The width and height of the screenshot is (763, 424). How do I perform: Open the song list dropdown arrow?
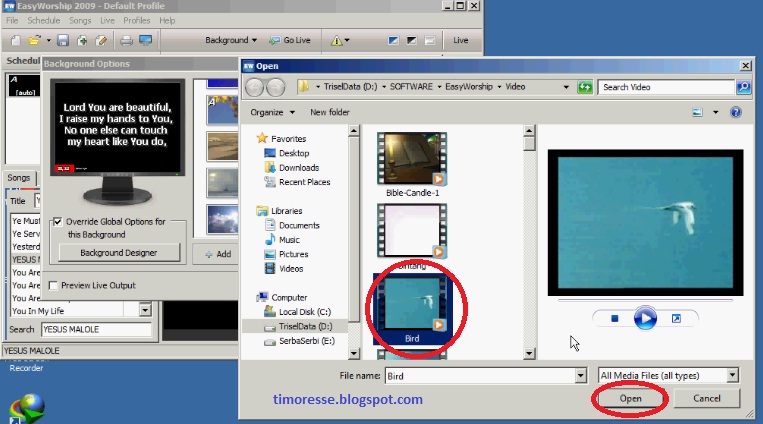pos(145,310)
